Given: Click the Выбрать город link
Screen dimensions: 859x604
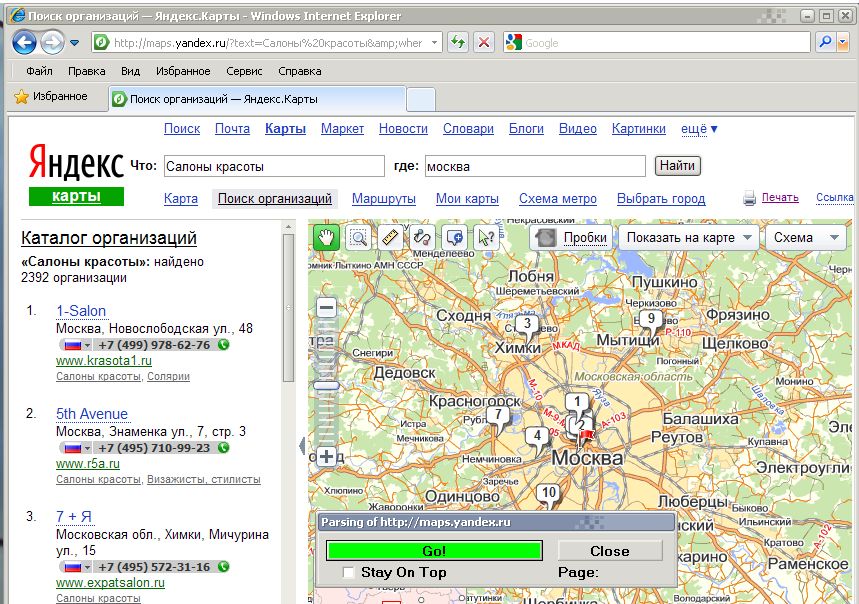Looking at the screenshot, I should [x=661, y=199].
